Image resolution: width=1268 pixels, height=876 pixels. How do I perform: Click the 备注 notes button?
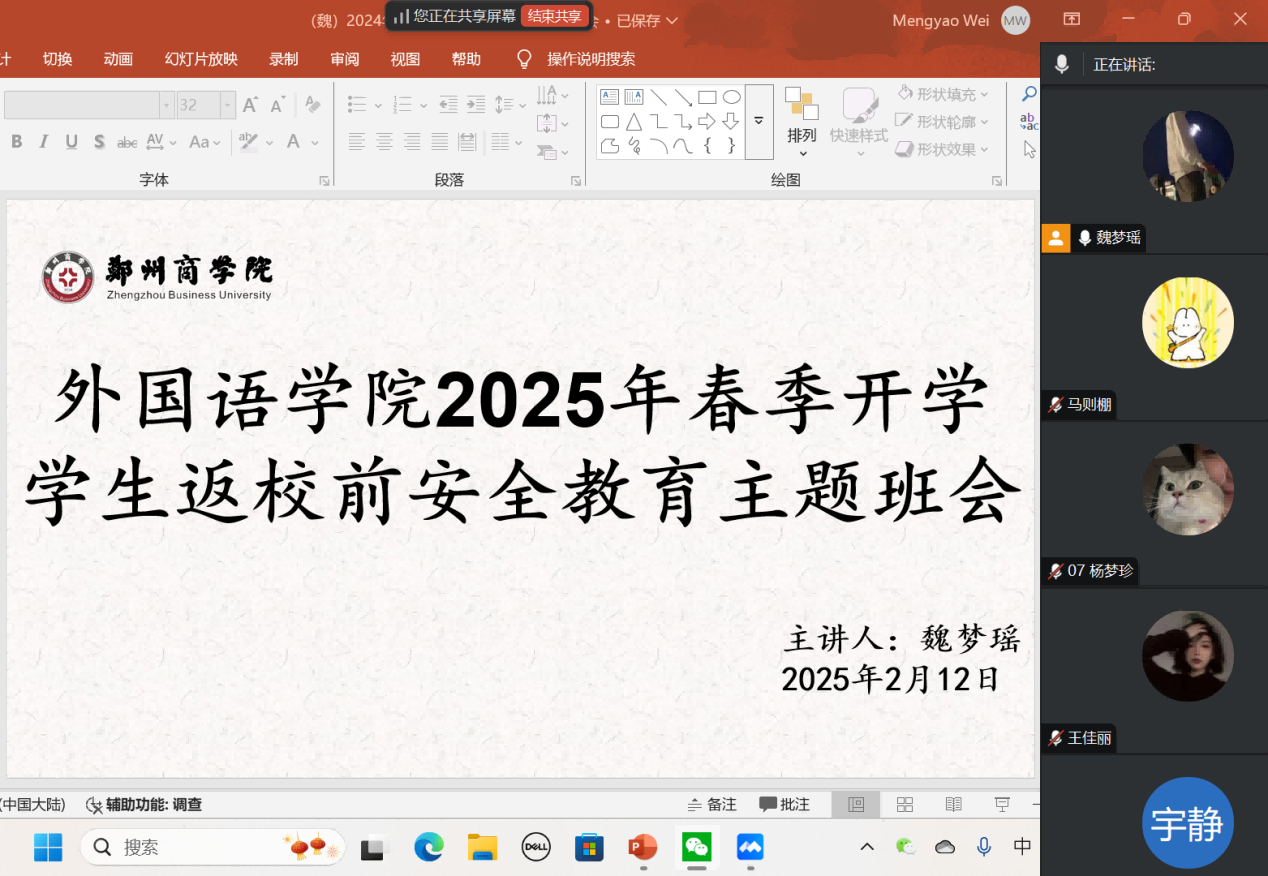[712, 805]
